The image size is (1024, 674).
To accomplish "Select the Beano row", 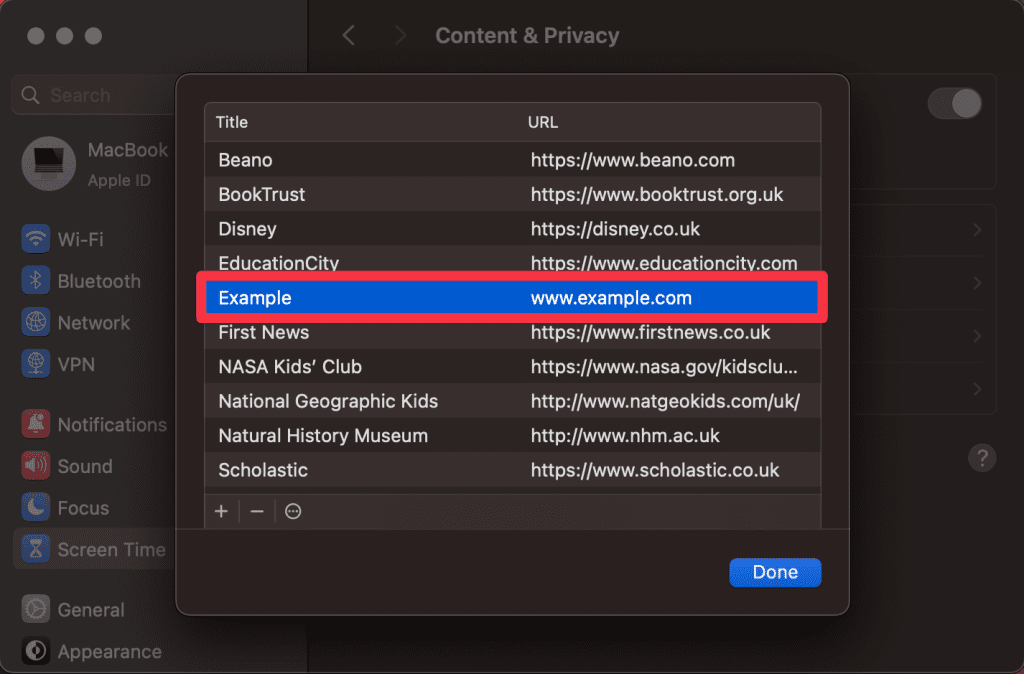I will pos(513,160).
